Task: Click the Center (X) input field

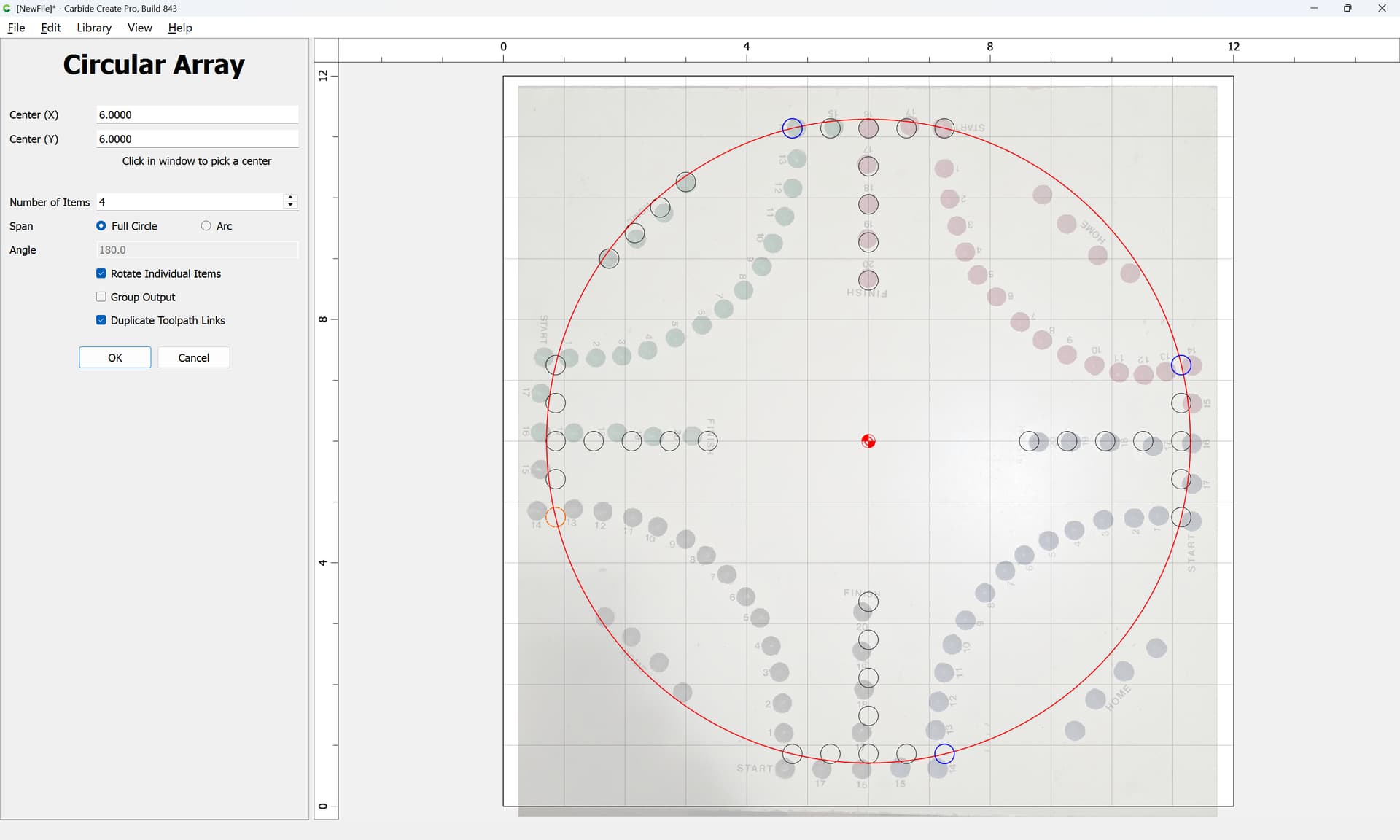Action: pos(197,114)
